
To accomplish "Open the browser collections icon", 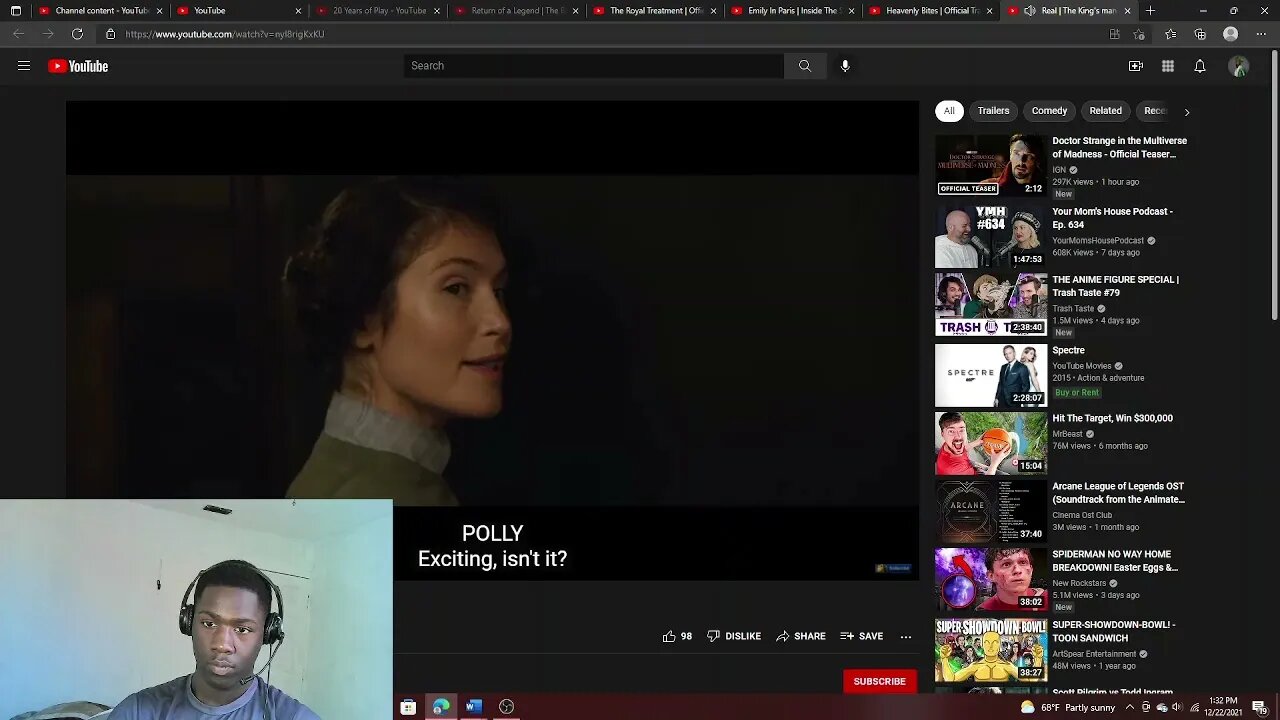I will pyautogui.click(x=1200, y=34).
